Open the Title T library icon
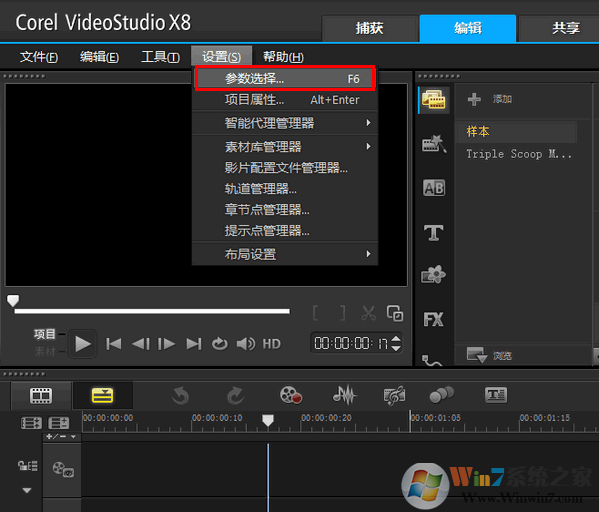The image size is (599, 512). tap(434, 232)
